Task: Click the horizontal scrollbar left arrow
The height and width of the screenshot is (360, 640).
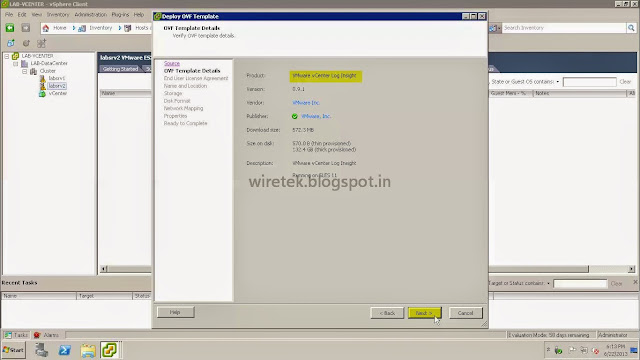Action: (104, 269)
